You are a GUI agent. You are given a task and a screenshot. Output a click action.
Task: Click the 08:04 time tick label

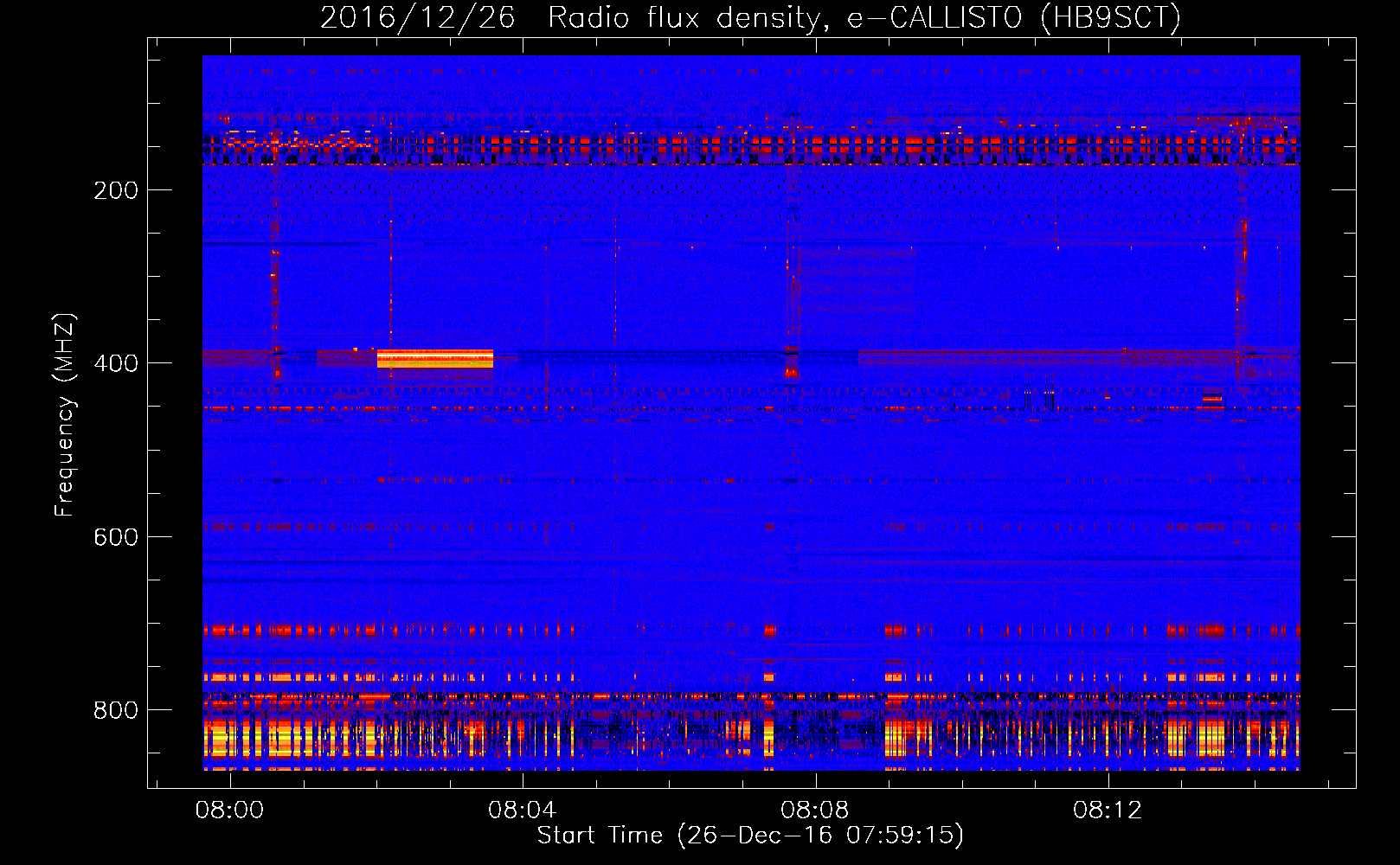522,811
